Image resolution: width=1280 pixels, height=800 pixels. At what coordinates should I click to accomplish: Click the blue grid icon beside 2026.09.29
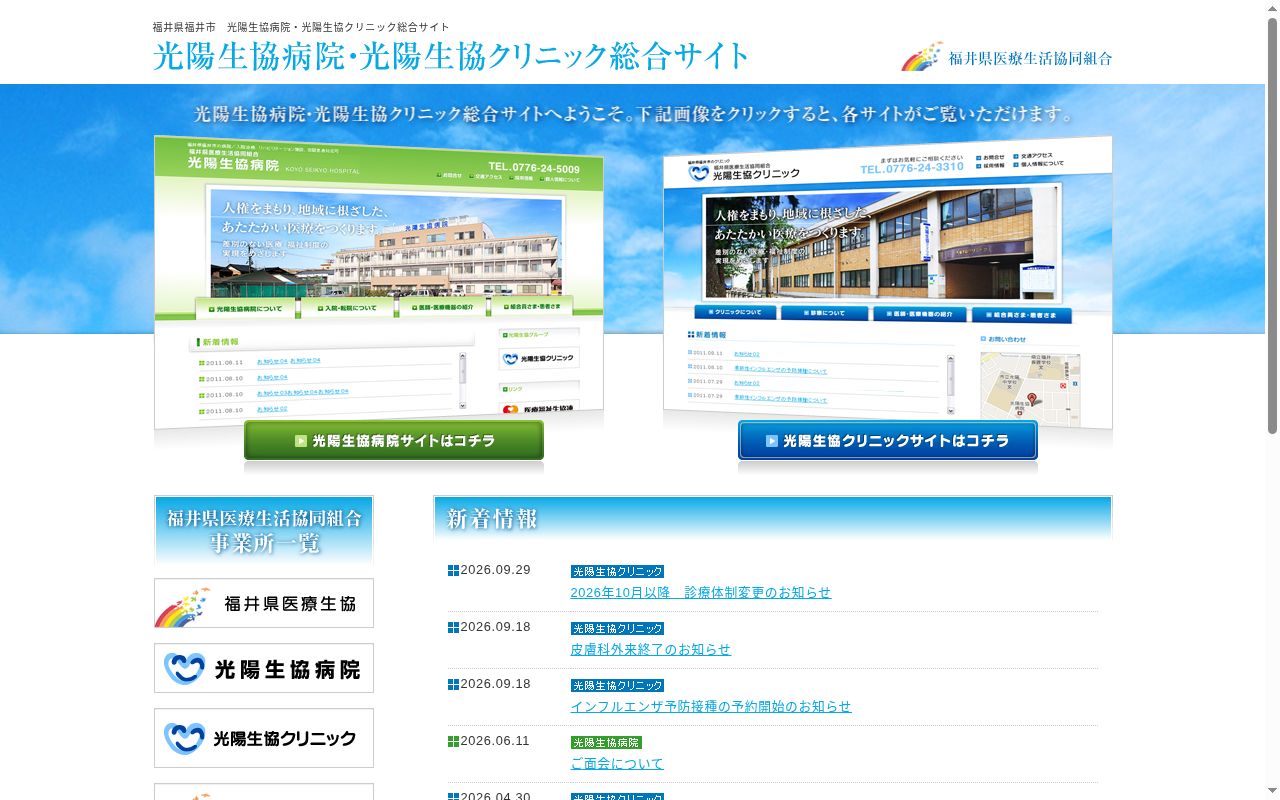[453, 571]
